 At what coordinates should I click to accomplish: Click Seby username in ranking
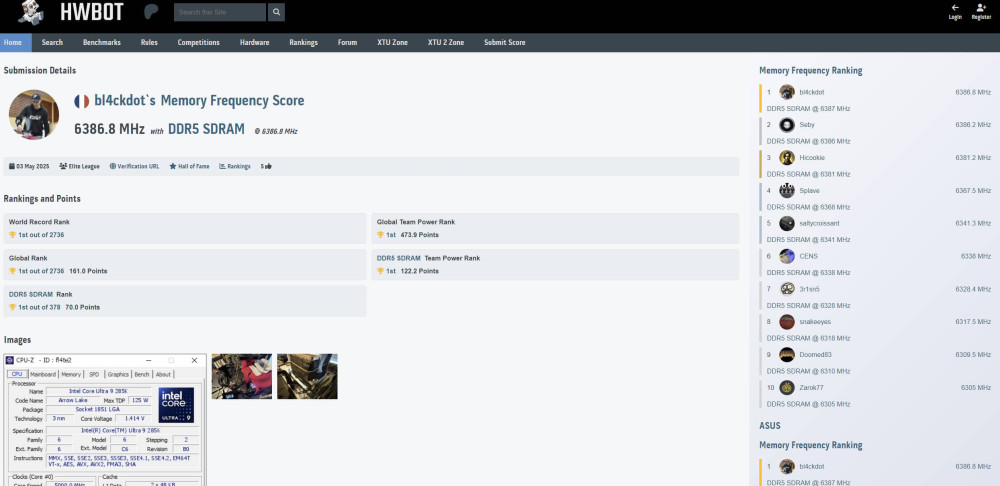tap(807, 125)
